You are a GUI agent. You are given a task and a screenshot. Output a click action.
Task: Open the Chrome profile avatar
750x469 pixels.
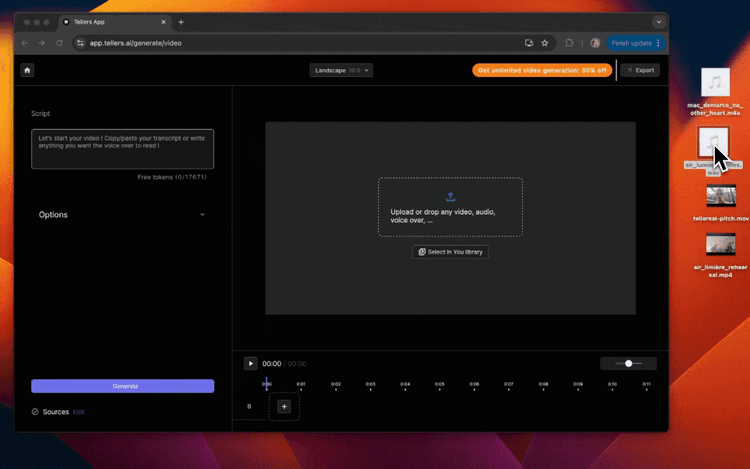pyautogui.click(x=595, y=43)
